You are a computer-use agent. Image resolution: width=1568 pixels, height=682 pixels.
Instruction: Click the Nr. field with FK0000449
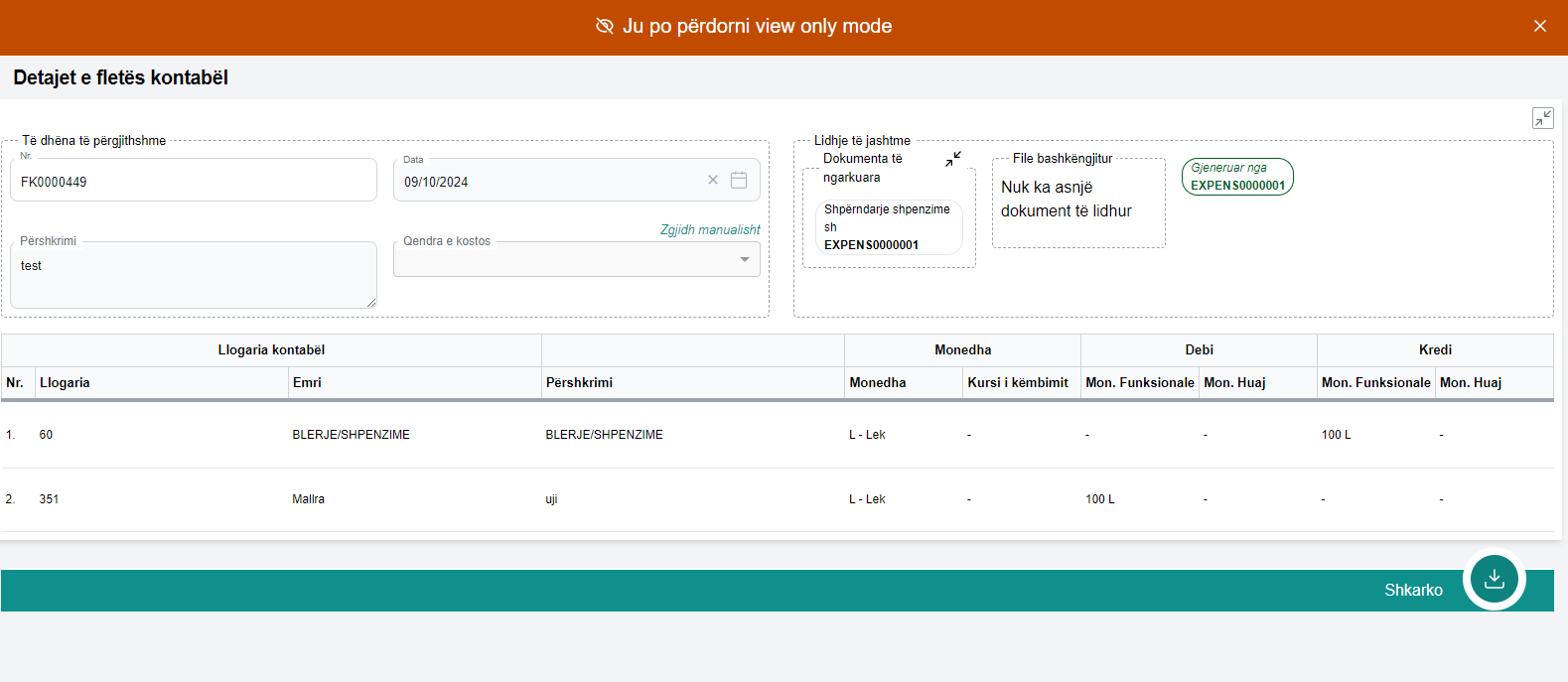click(194, 182)
